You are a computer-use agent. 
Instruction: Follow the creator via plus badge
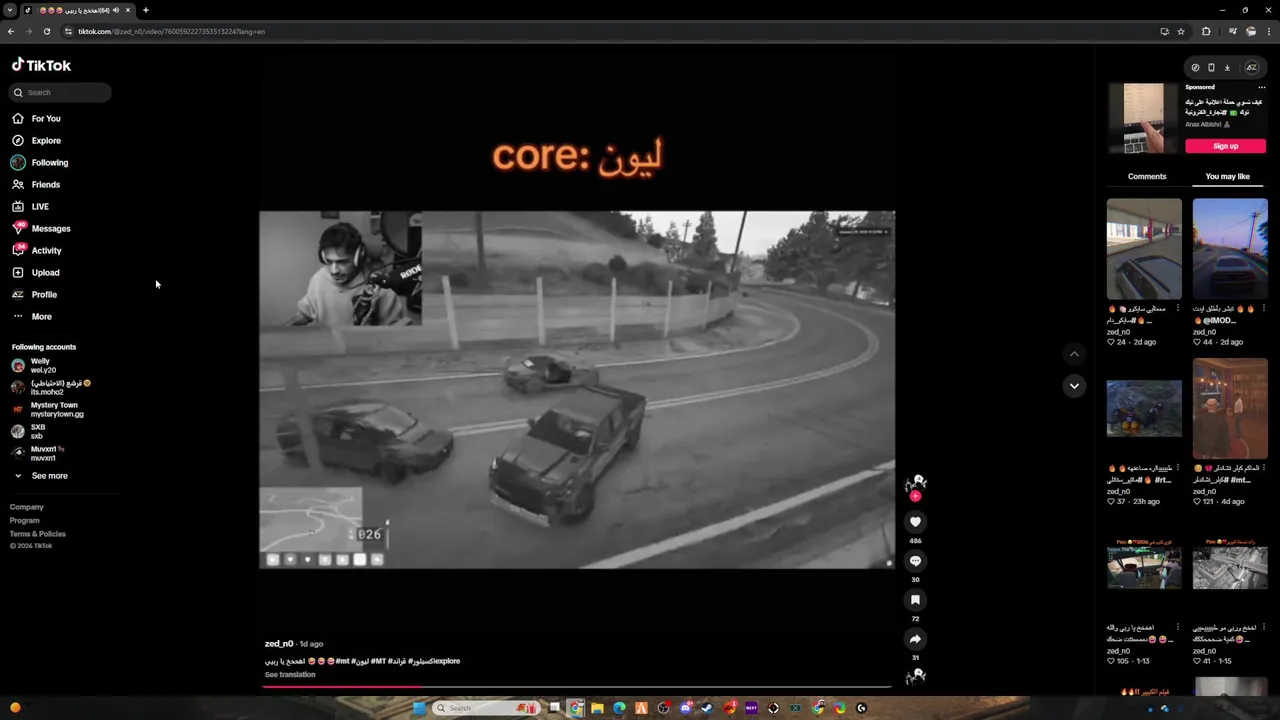coord(915,496)
